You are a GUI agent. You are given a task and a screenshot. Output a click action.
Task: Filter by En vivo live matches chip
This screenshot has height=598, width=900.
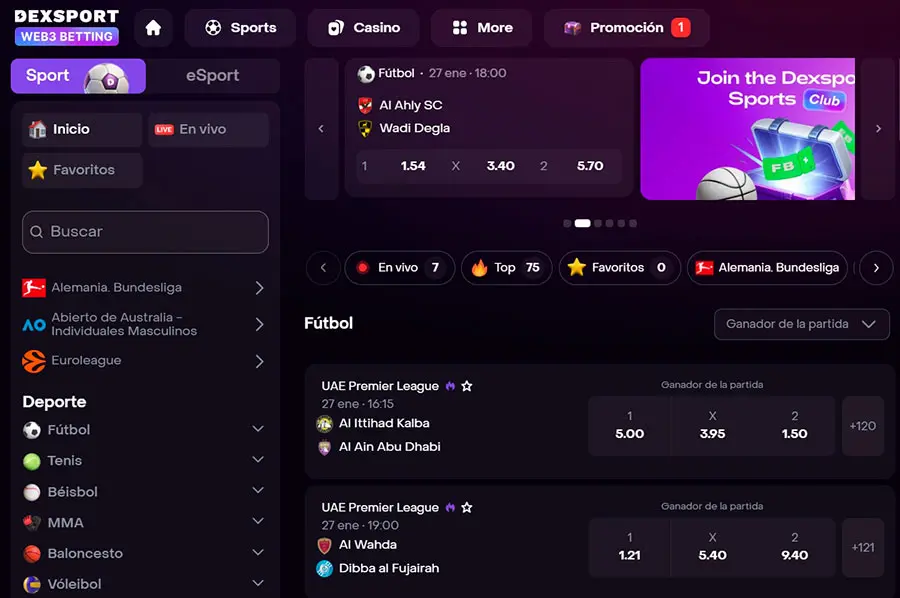tap(399, 268)
